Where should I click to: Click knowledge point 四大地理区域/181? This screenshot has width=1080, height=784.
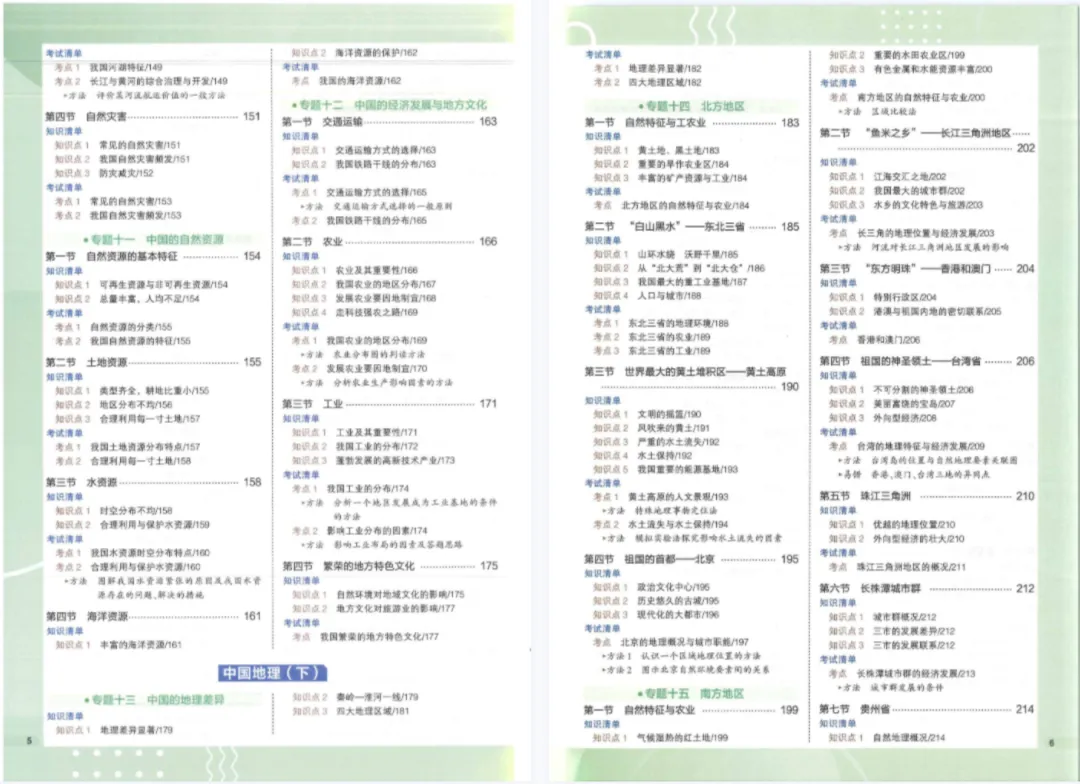click(373, 710)
